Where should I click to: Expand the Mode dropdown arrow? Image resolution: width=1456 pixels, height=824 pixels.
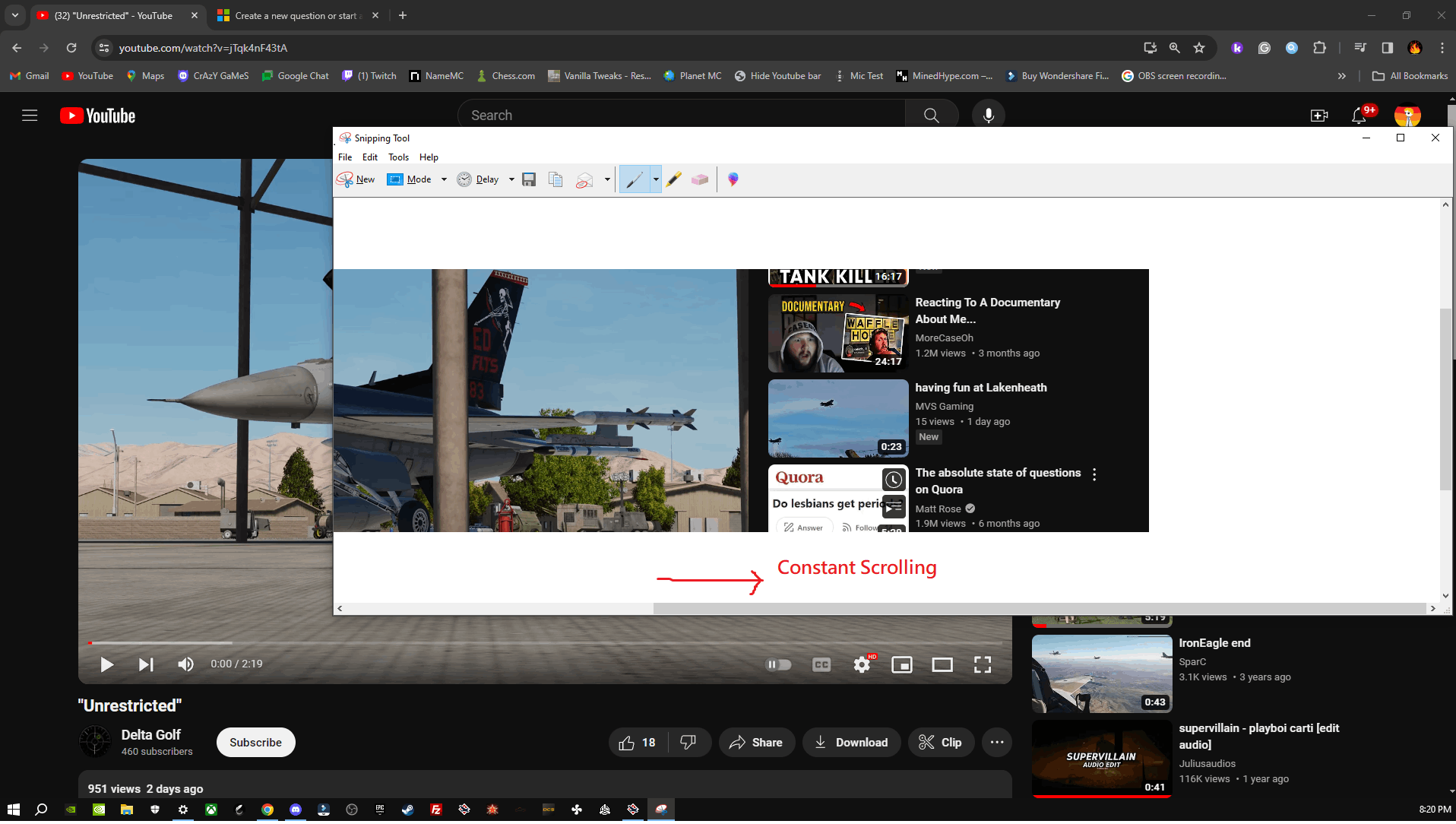pyautogui.click(x=444, y=179)
